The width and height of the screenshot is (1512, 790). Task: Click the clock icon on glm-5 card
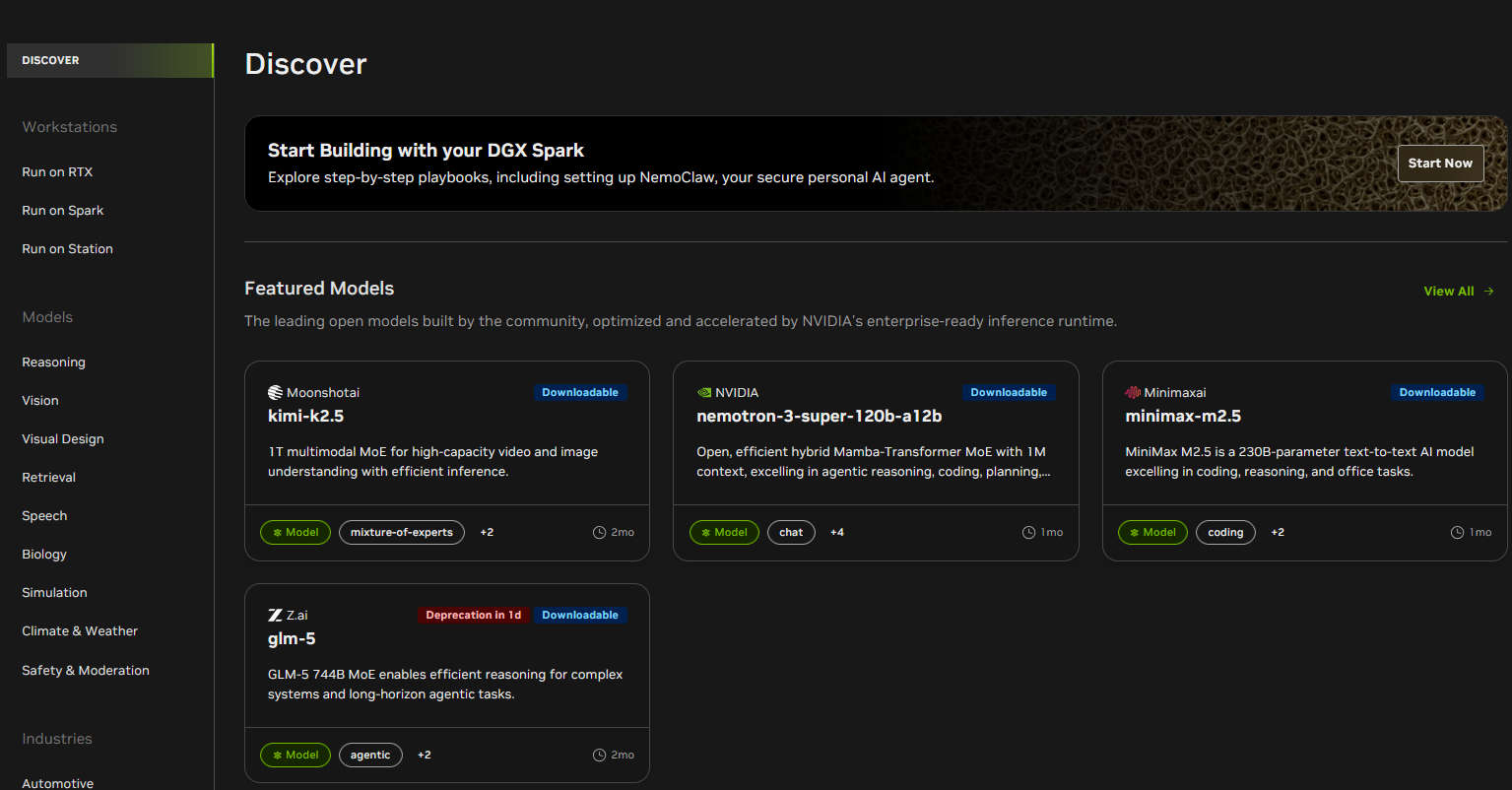coord(599,756)
